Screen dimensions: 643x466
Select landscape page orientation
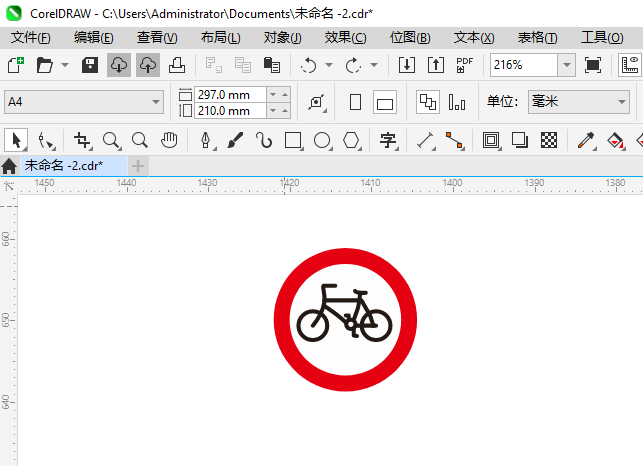[385, 102]
